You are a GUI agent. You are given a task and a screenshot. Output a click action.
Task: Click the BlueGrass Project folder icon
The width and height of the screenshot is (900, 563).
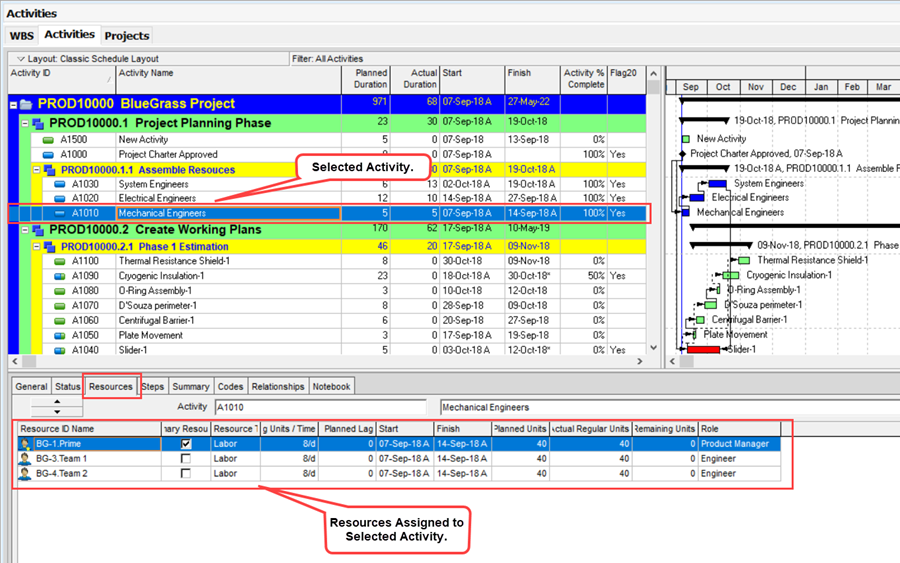[26, 104]
